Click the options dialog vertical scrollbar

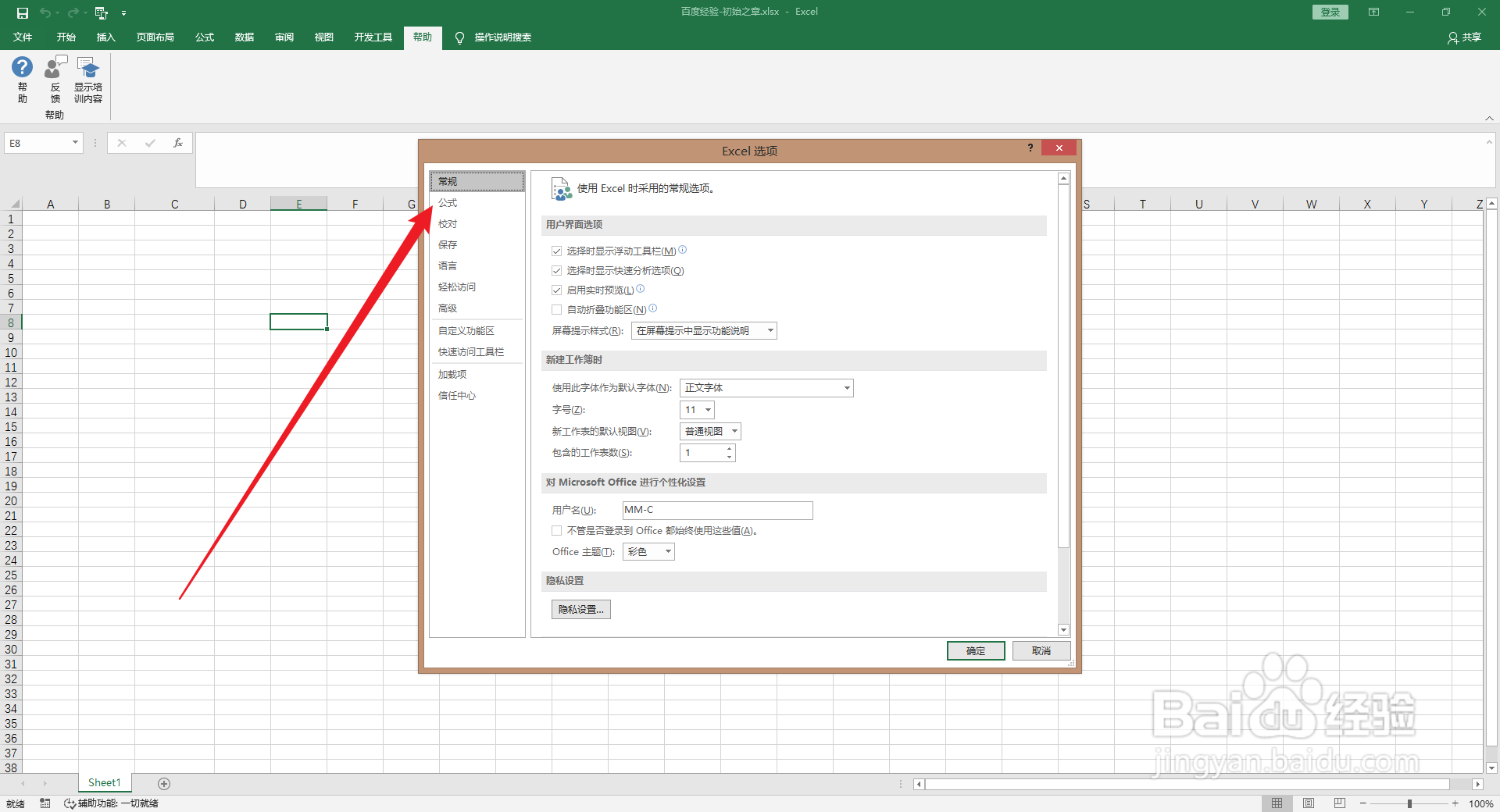(1063, 365)
